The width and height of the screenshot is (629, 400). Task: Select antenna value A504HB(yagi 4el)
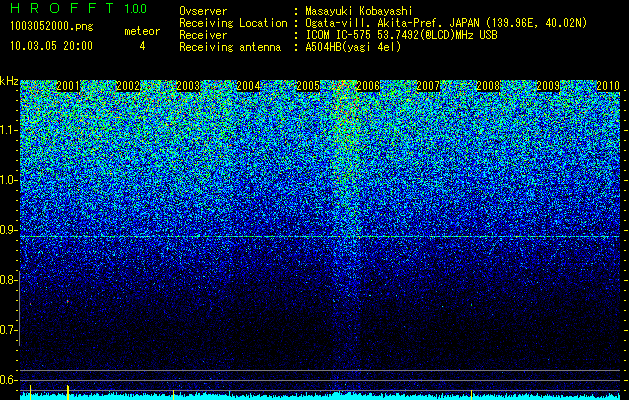(x=353, y=47)
